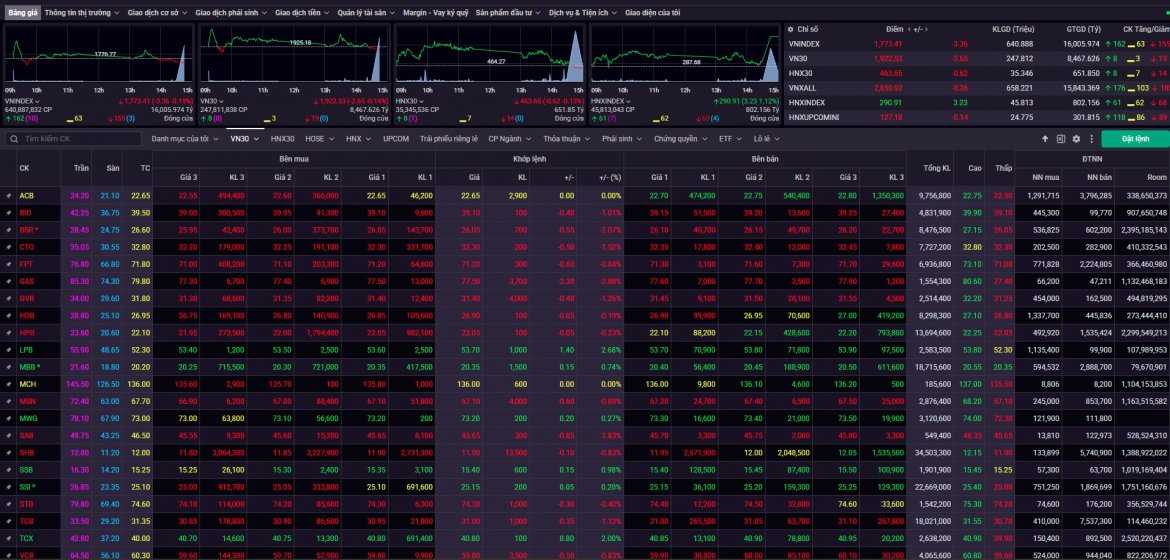Open the Giao dịch phái sinh dropdown
The image size is (1170, 560).
tap(231, 13)
